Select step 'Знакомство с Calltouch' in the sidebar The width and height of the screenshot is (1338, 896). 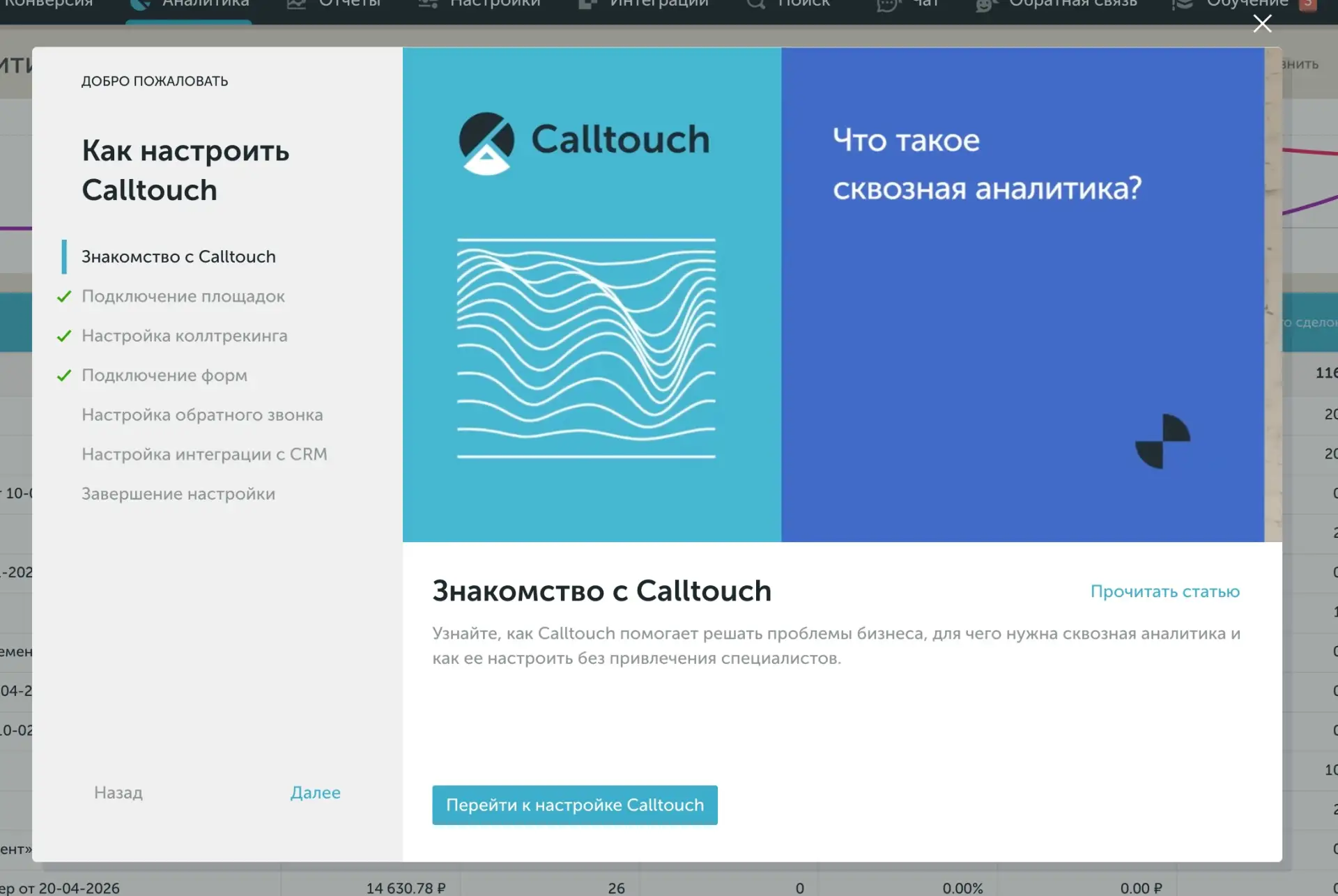(178, 257)
